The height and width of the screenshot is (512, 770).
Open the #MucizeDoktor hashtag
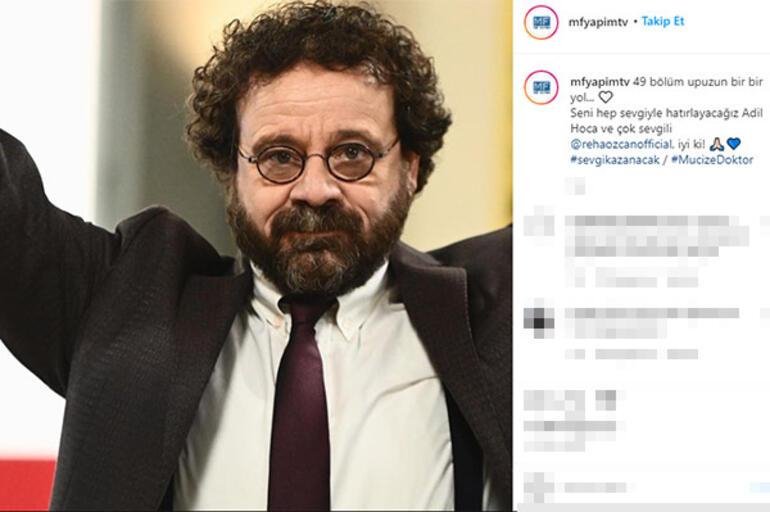[x=712, y=160]
